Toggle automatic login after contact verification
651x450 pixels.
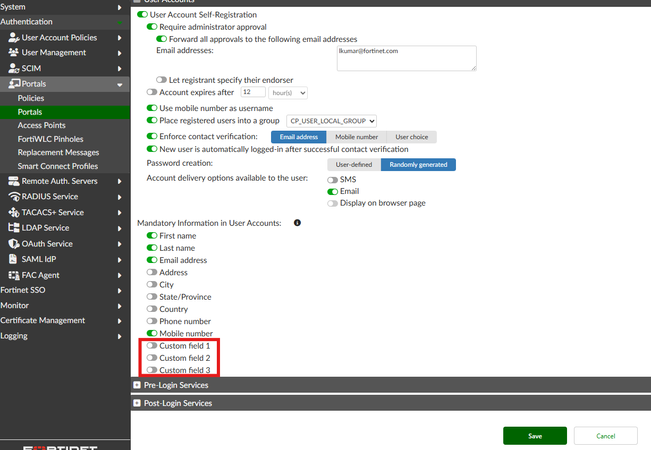click(x=152, y=149)
